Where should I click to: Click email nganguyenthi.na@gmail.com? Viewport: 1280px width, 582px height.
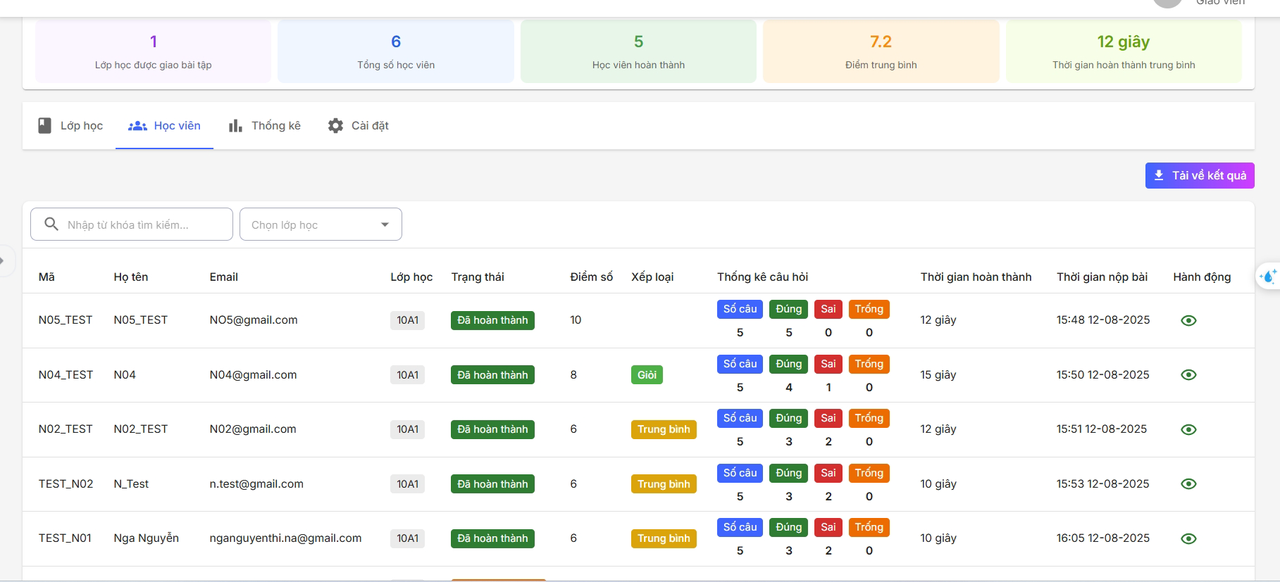(286, 538)
